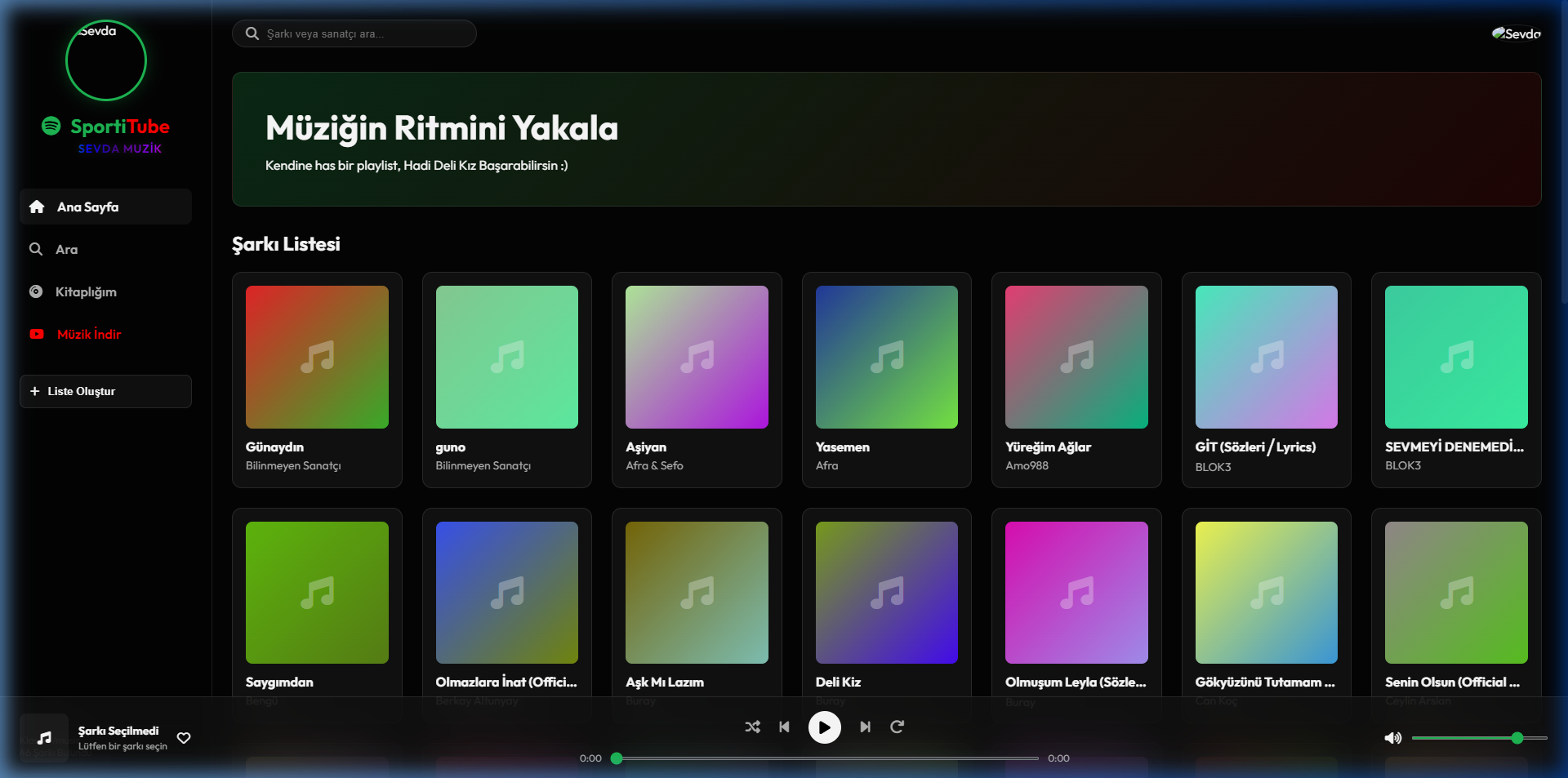Screen dimensions: 1568x778
Task: Click the shuffle icon in player
Action: tap(752, 727)
